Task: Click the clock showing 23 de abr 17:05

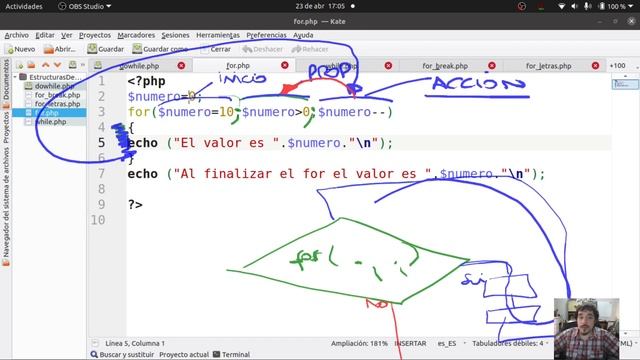Action: (x=320, y=6)
